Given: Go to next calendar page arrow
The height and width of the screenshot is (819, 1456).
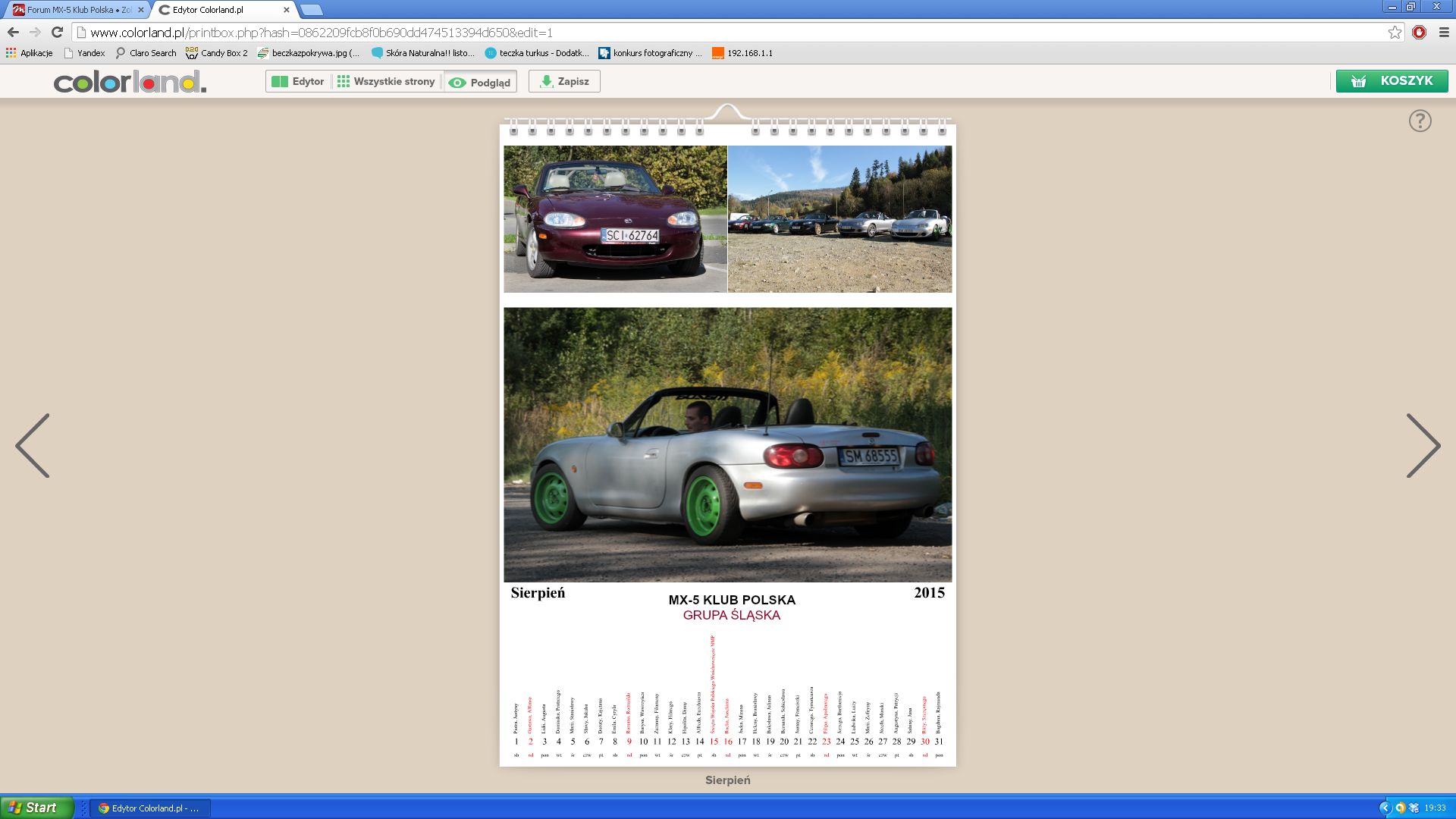Looking at the screenshot, I should click(x=1423, y=445).
